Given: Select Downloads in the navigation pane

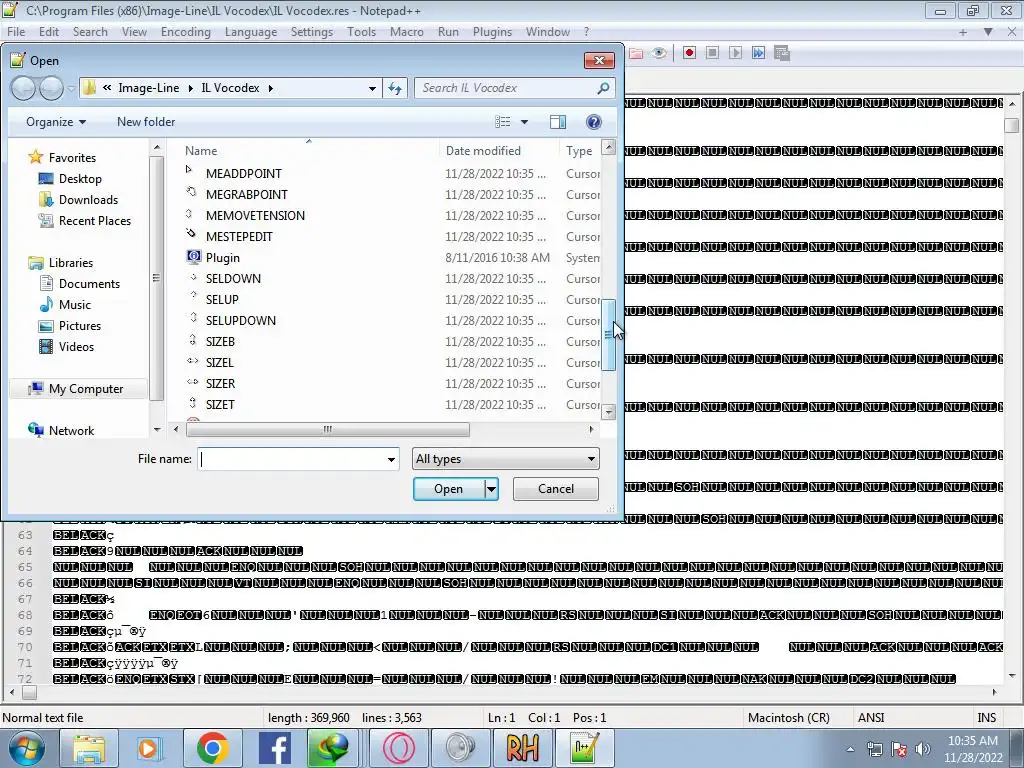Looking at the screenshot, I should [88, 200].
